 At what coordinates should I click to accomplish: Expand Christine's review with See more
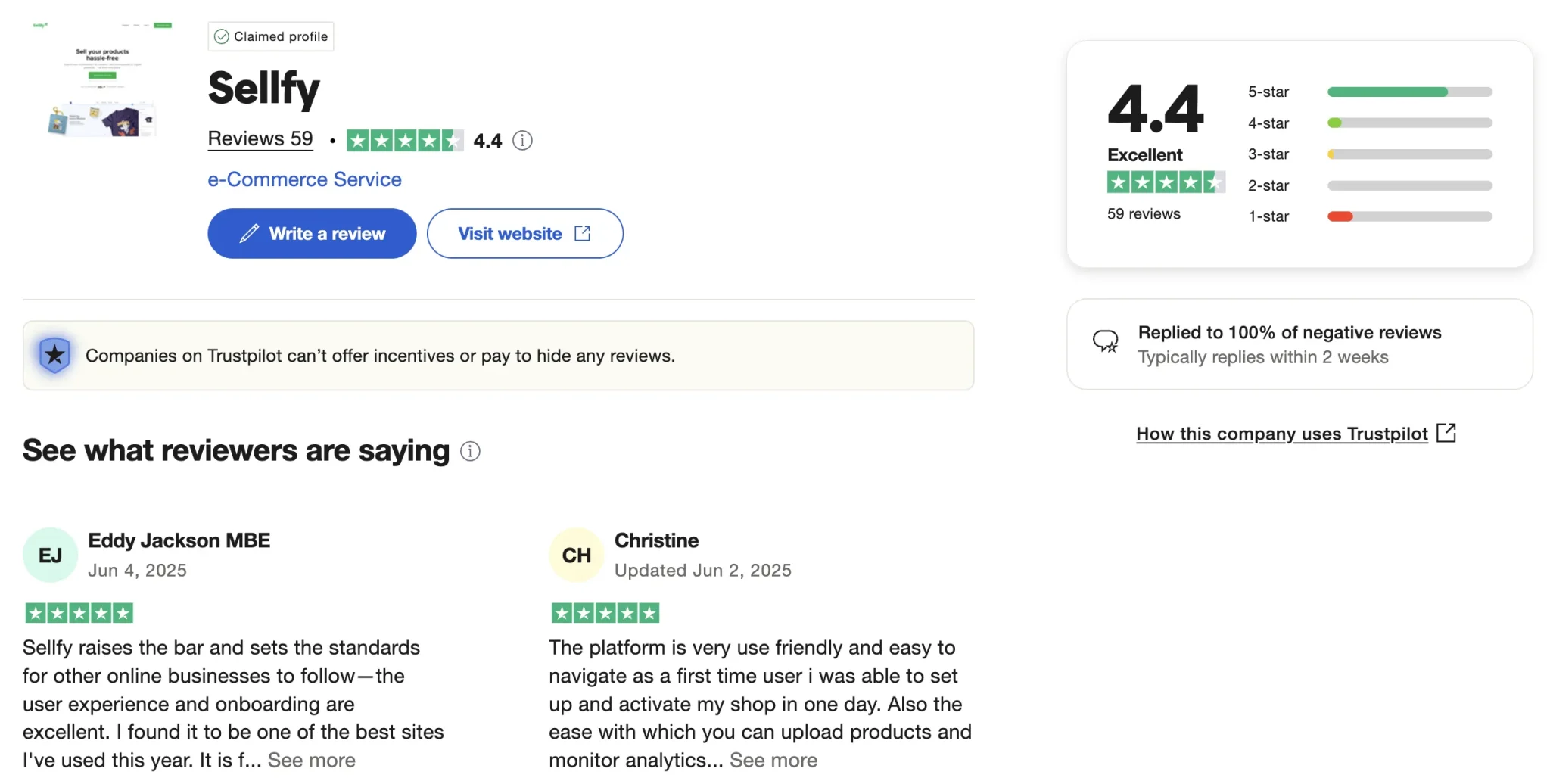coord(773,760)
